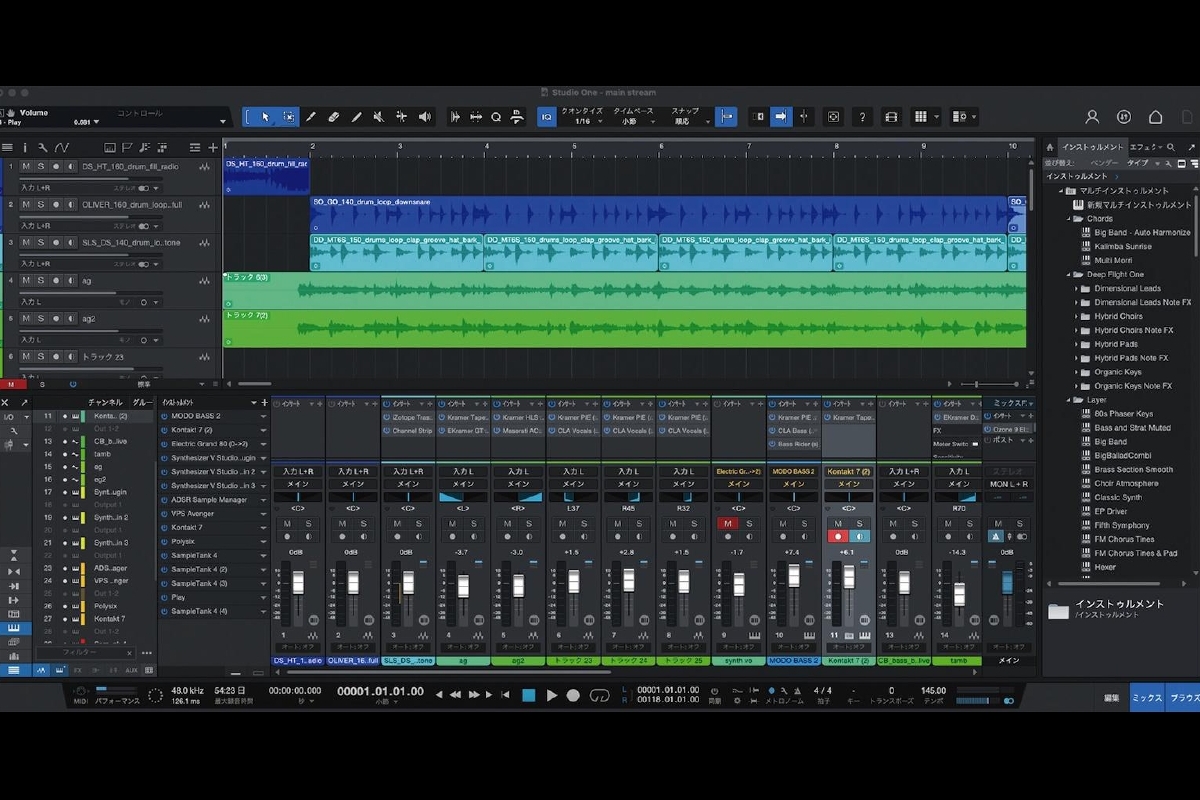Click the Add Track plus icon

point(213,147)
